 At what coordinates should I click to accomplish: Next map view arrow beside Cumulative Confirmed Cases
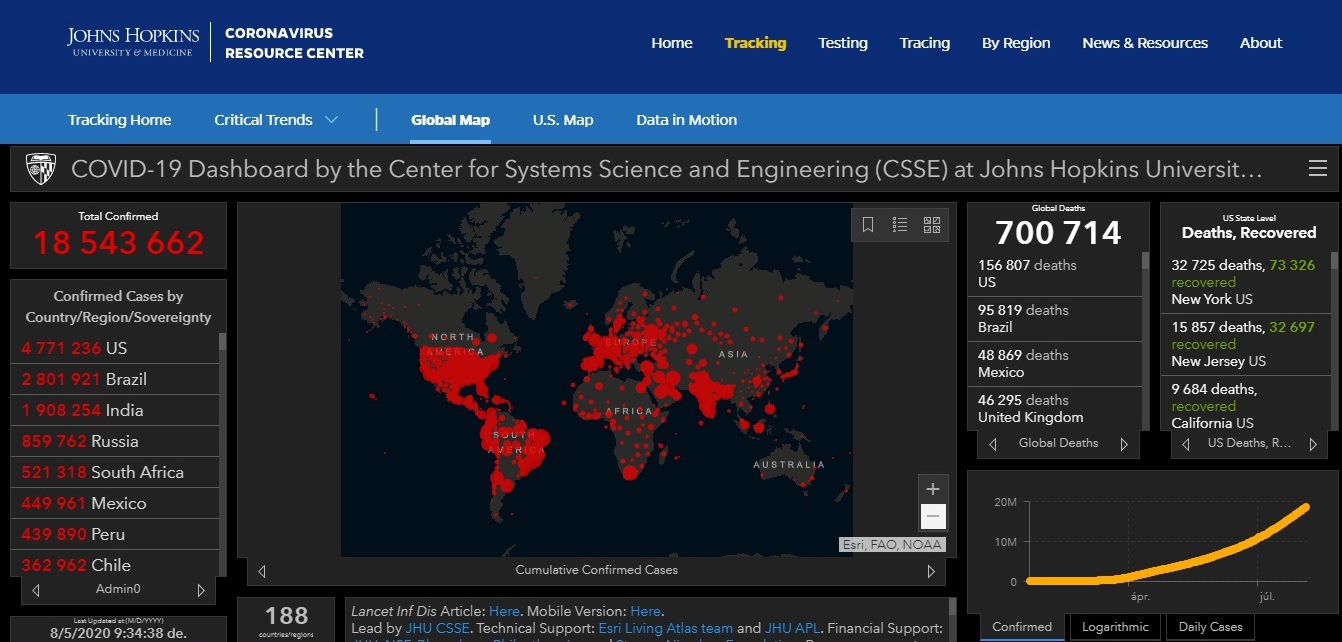pos(931,571)
